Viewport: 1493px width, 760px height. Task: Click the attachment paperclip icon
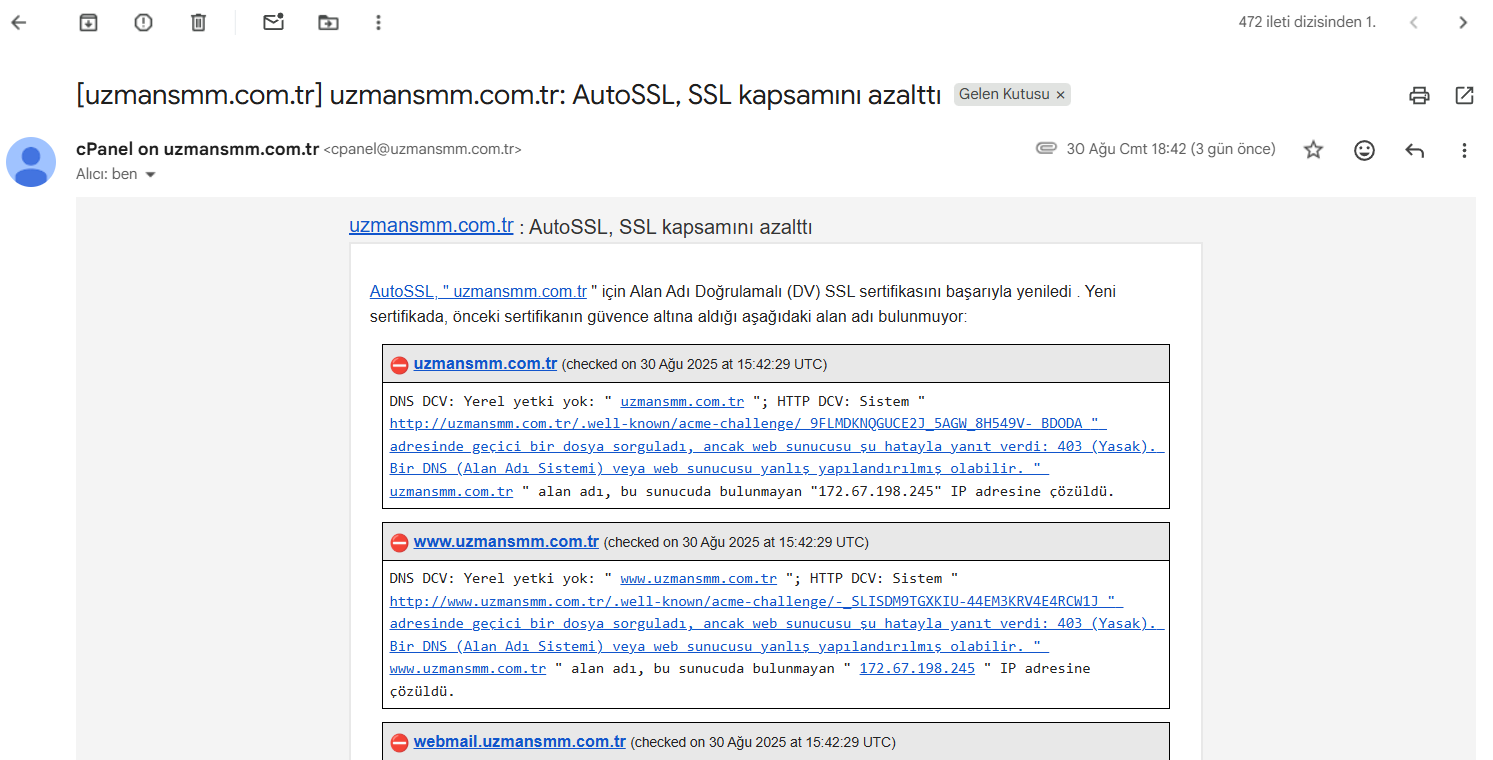pos(1046,149)
